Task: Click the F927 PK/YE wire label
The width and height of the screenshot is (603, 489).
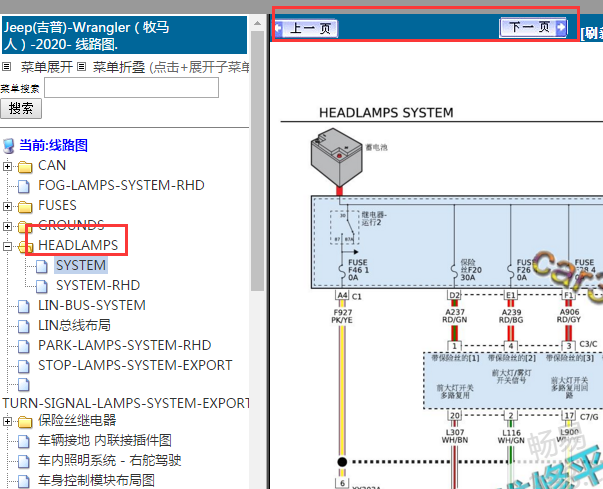Action: (x=342, y=316)
